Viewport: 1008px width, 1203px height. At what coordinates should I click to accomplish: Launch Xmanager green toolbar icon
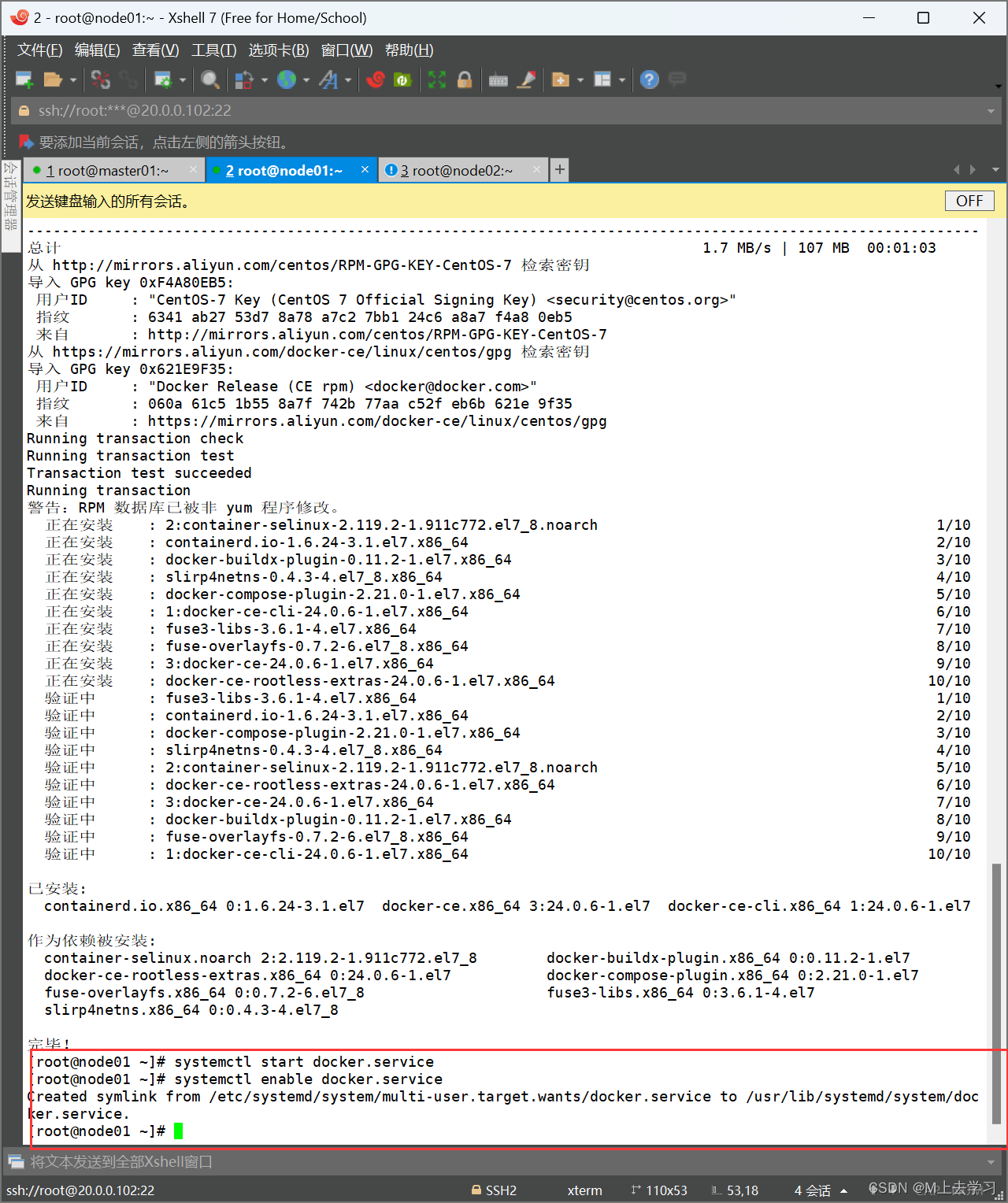[x=402, y=80]
